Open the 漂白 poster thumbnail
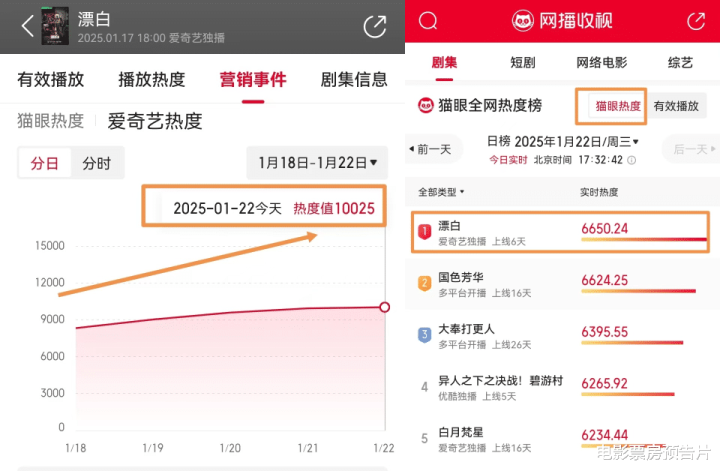The width and height of the screenshot is (720, 471). [55, 26]
